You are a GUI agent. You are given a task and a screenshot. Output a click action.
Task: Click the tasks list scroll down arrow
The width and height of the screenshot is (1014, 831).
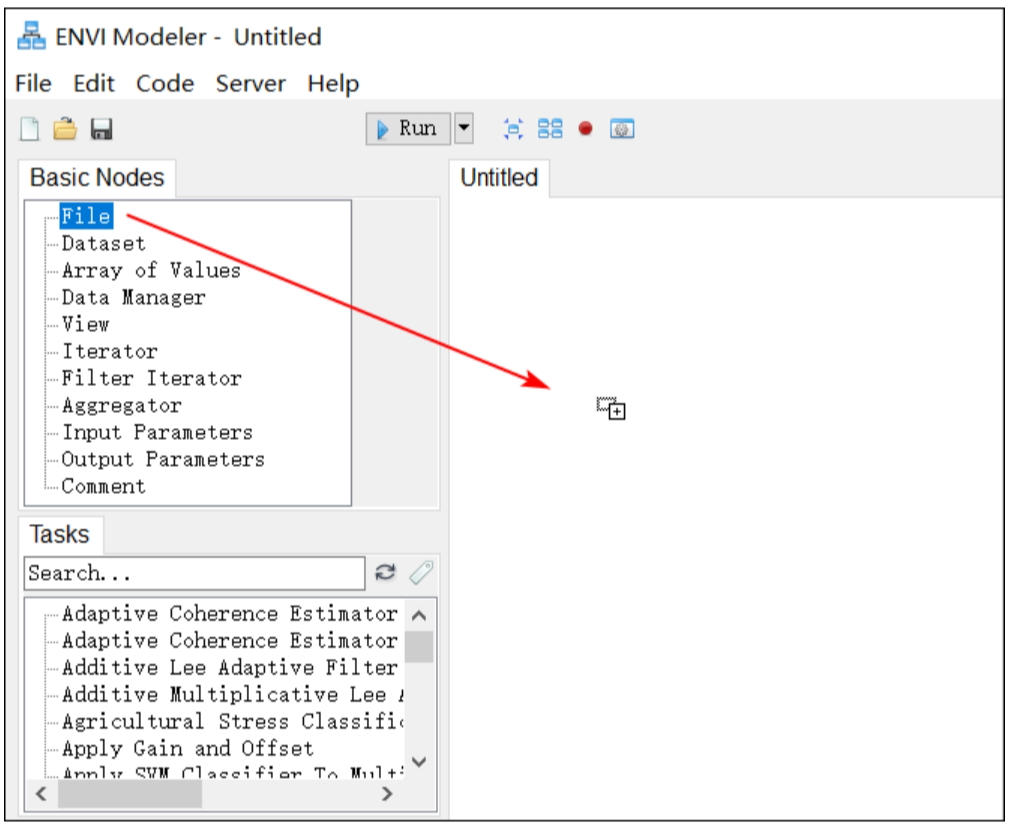tap(419, 762)
